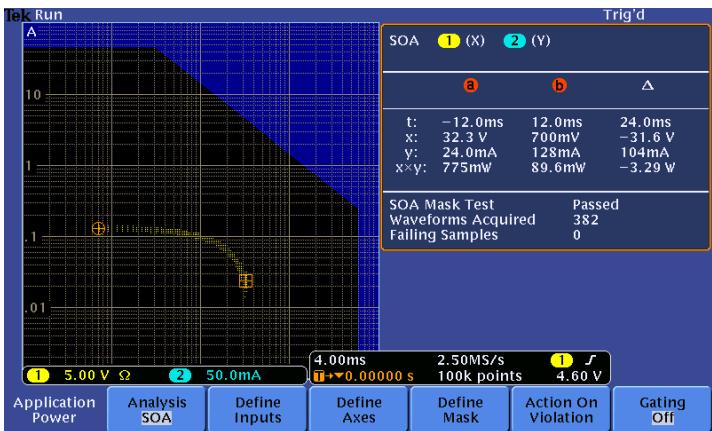Open the Analysis SOA menu button

(x=157, y=409)
